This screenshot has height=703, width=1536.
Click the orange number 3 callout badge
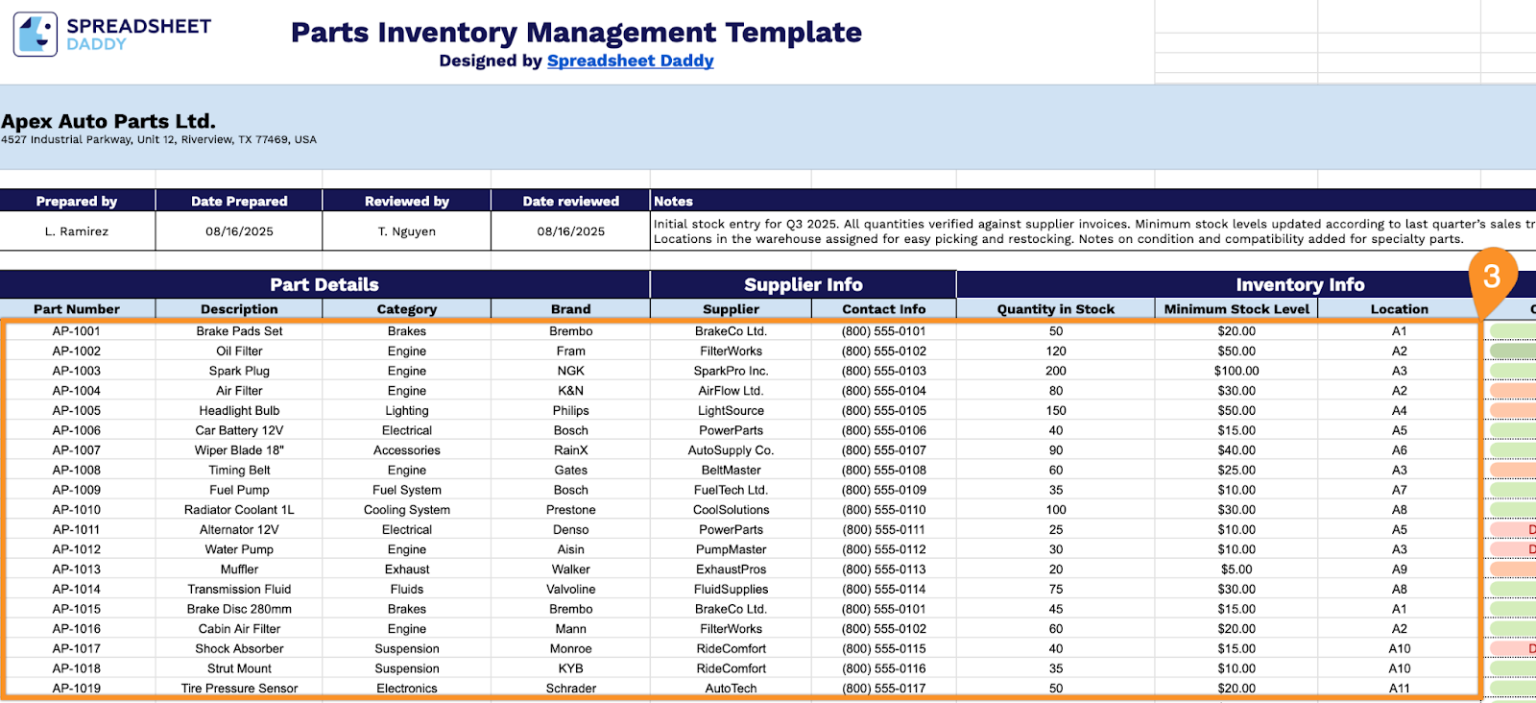pyautogui.click(x=1492, y=276)
